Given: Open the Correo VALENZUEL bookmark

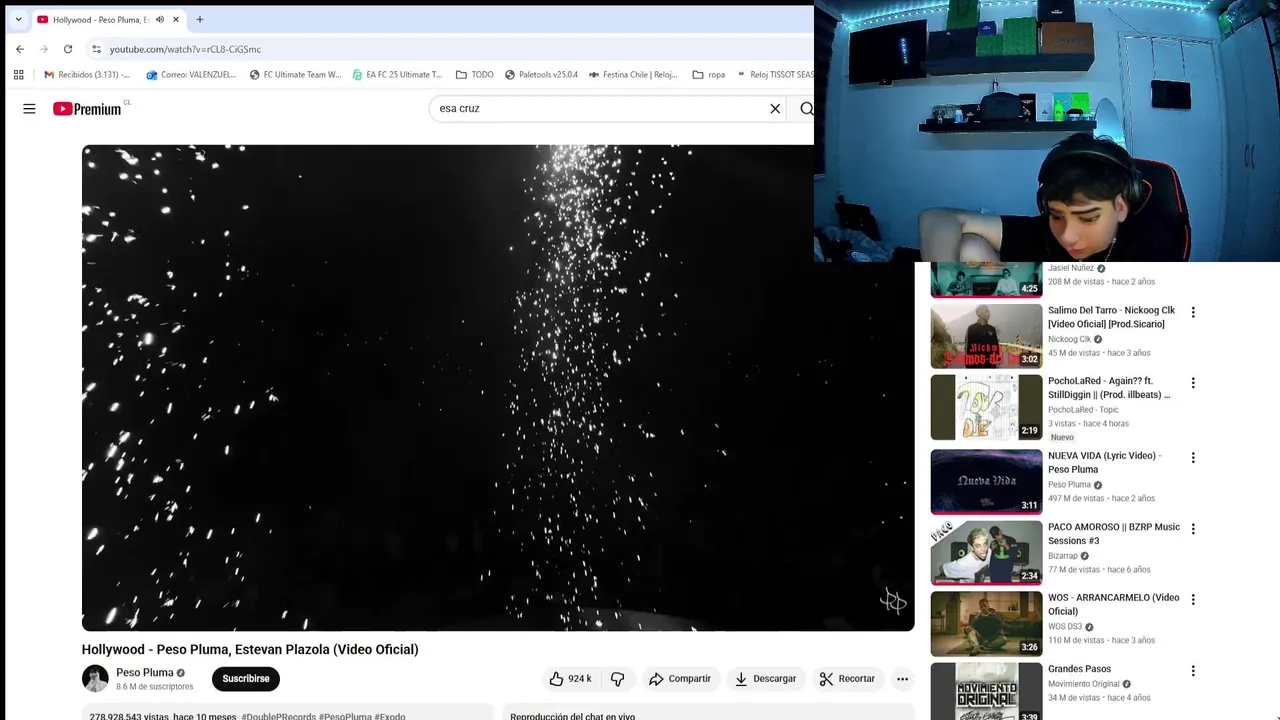Looking at the screenshot, I should click(x=191, y=74).
